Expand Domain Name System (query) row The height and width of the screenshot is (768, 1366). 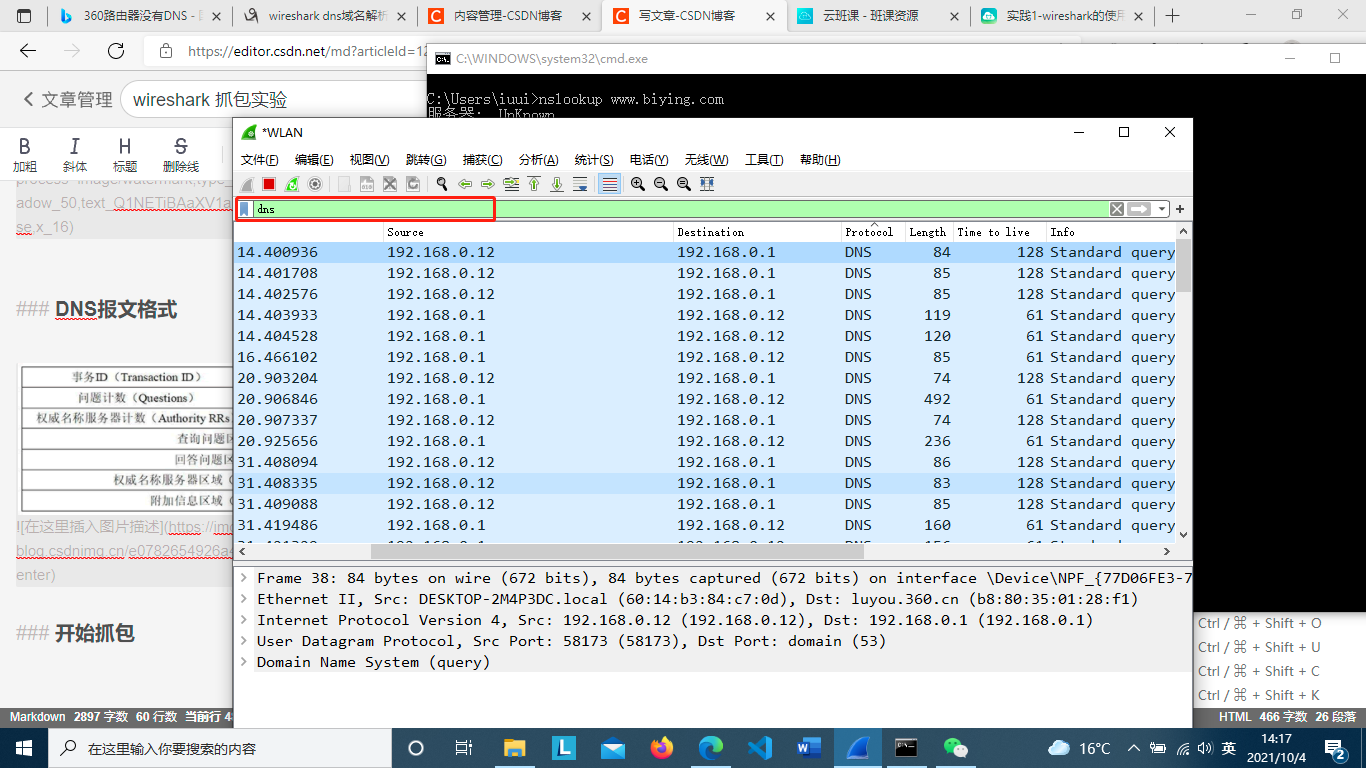click(x=244, y=662)
